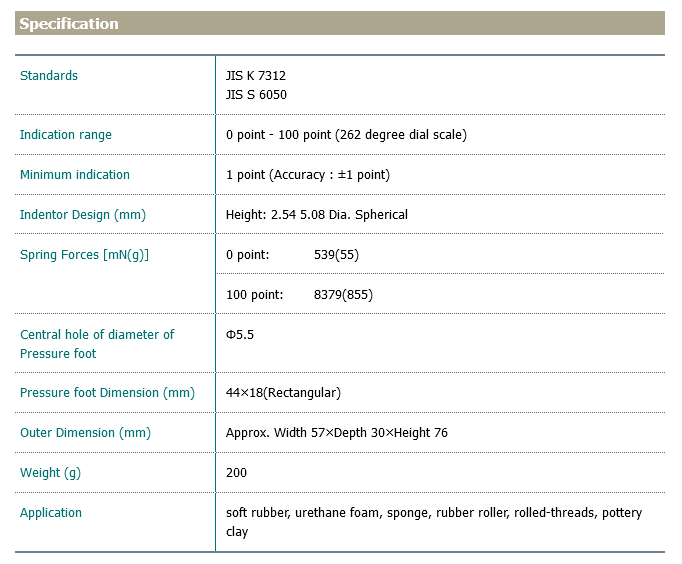Viewport: 682px width, 564px height.
Task: Click the Specification header bar
Action: point(340,24)
